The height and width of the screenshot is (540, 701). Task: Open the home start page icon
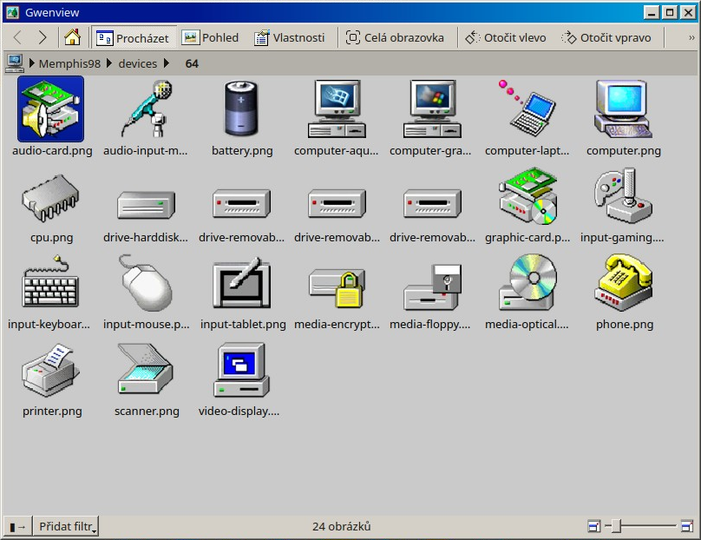pos(72,38)
